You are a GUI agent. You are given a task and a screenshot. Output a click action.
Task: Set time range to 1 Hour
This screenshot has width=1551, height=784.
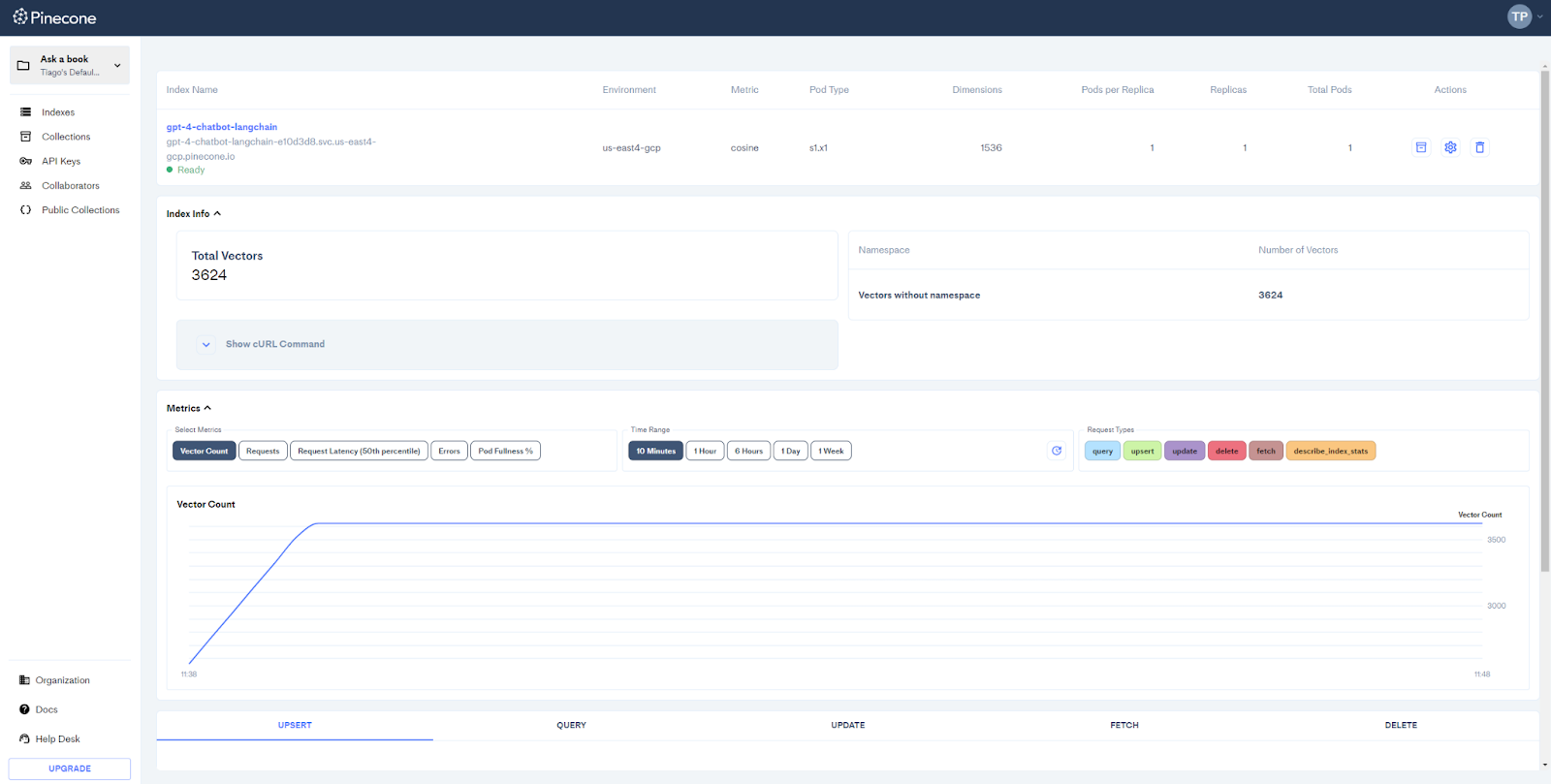[705, 451]
